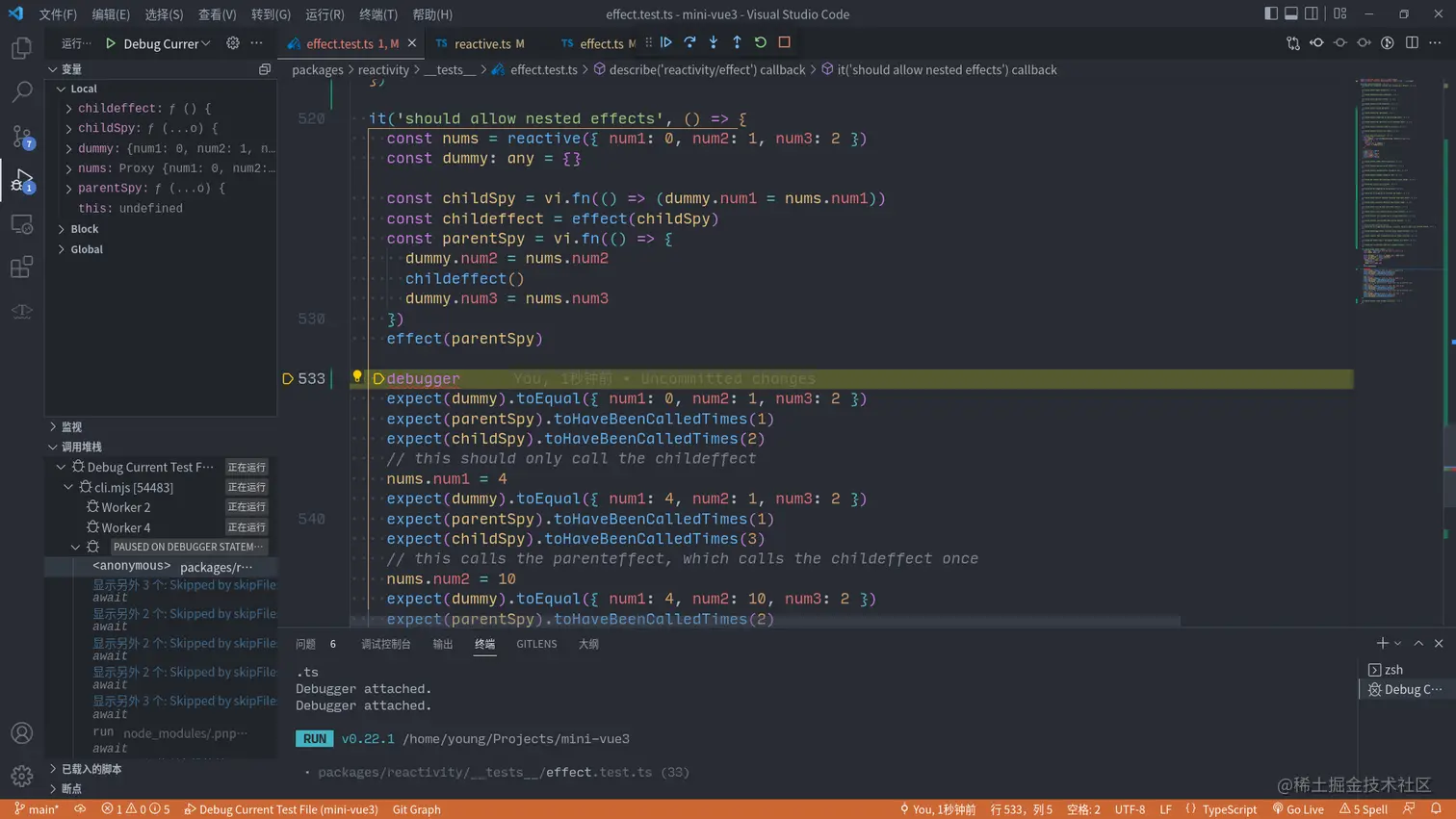Open the Terminal (终端) menu

[x=378, y=14]
